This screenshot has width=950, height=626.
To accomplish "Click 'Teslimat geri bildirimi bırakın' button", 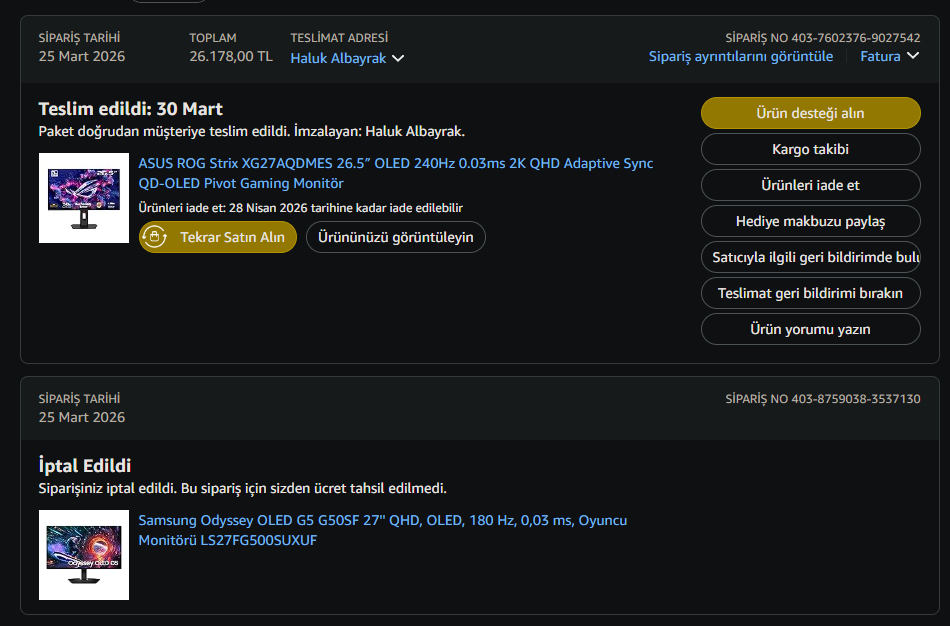I will tap(811, 293).
